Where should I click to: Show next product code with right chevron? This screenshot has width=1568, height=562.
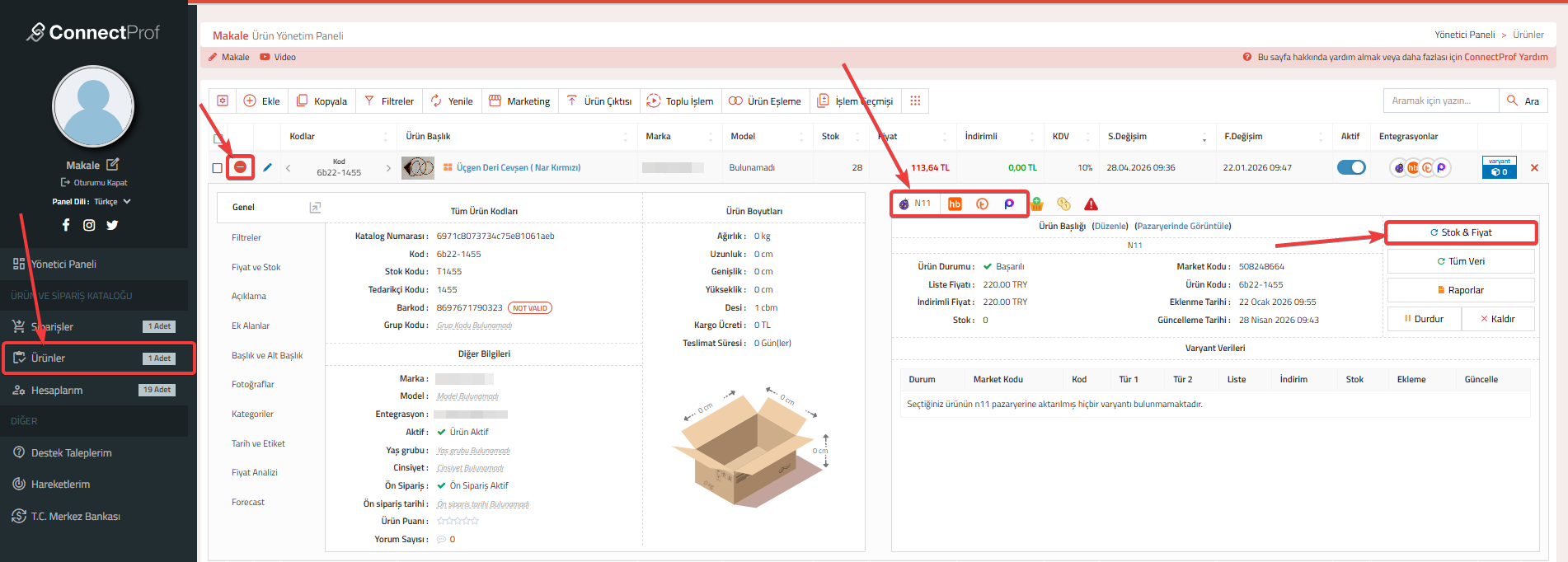pos(388,167)
